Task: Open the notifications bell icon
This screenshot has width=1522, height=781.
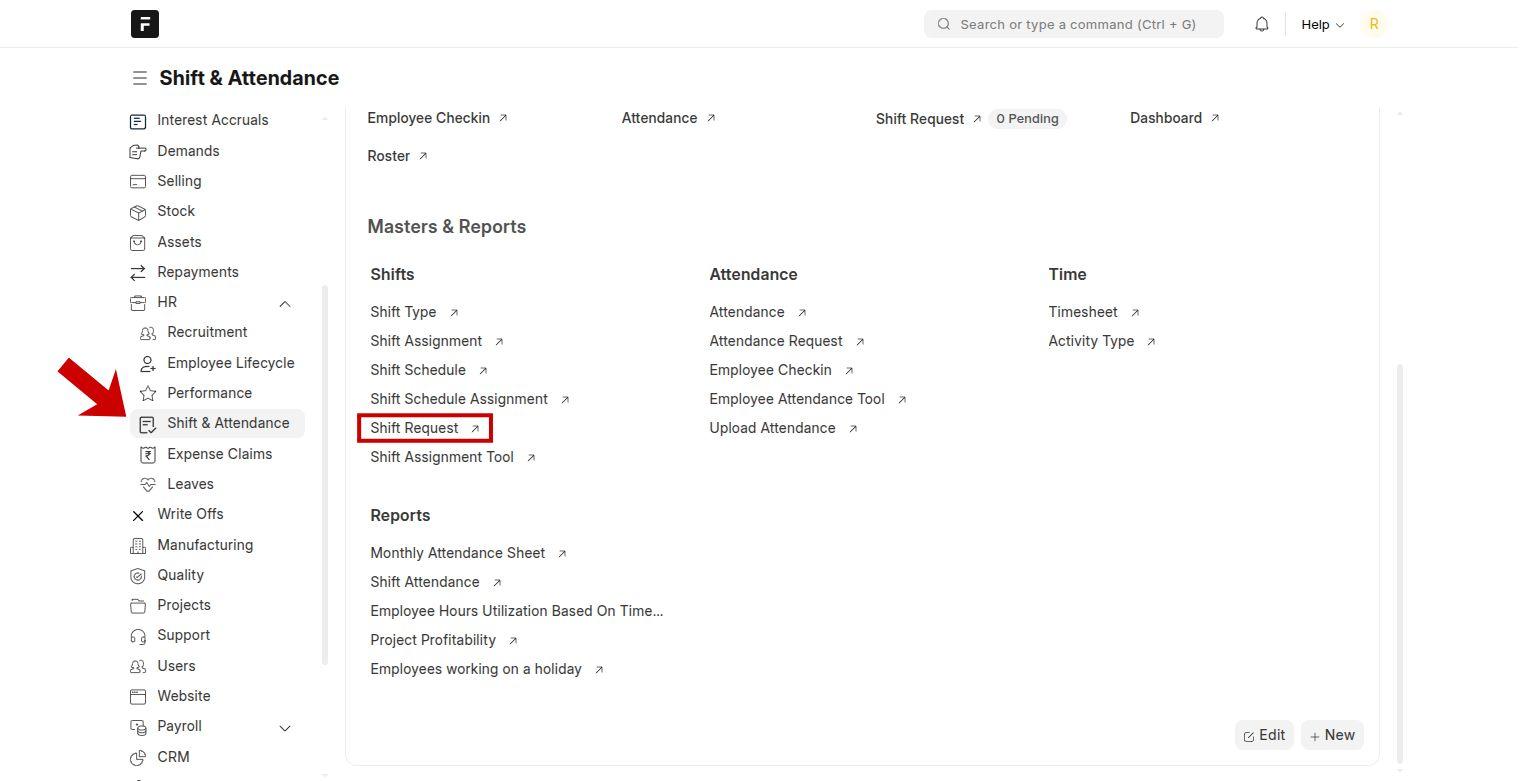Action: pyautogui.click(x=1262, y=24)
